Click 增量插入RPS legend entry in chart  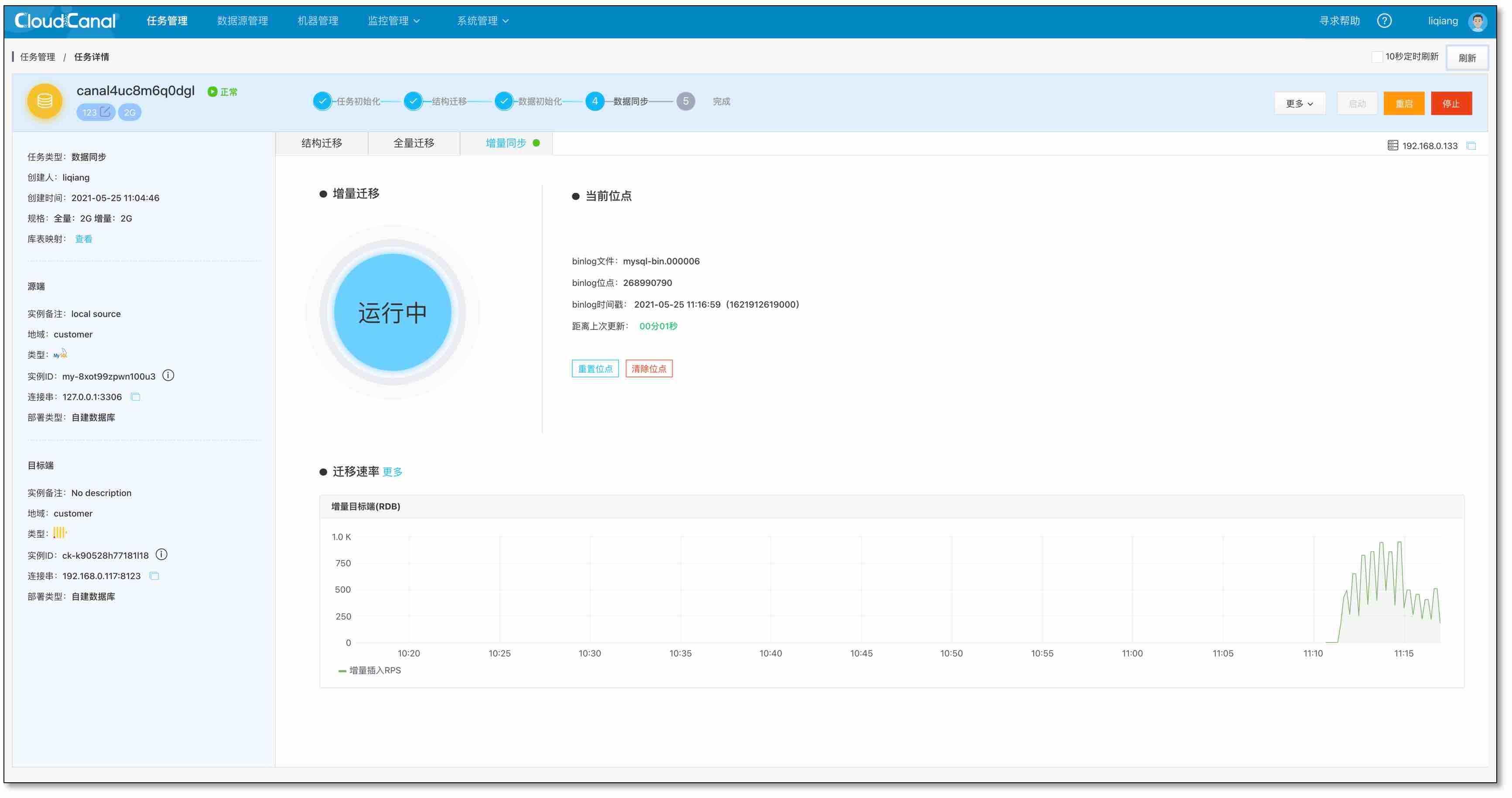coord(370,671)
